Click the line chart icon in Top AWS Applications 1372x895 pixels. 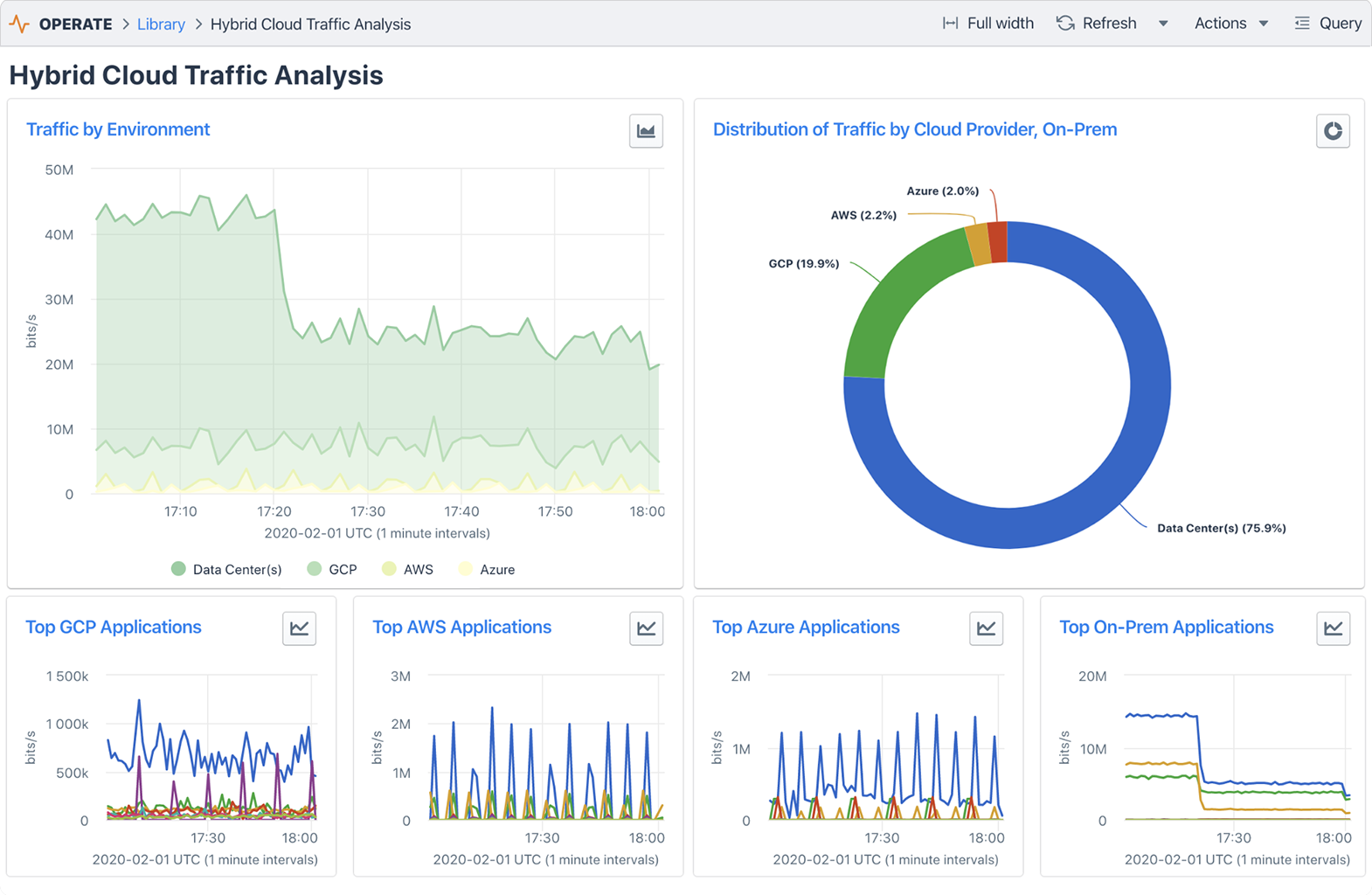(x=646, y=628)
